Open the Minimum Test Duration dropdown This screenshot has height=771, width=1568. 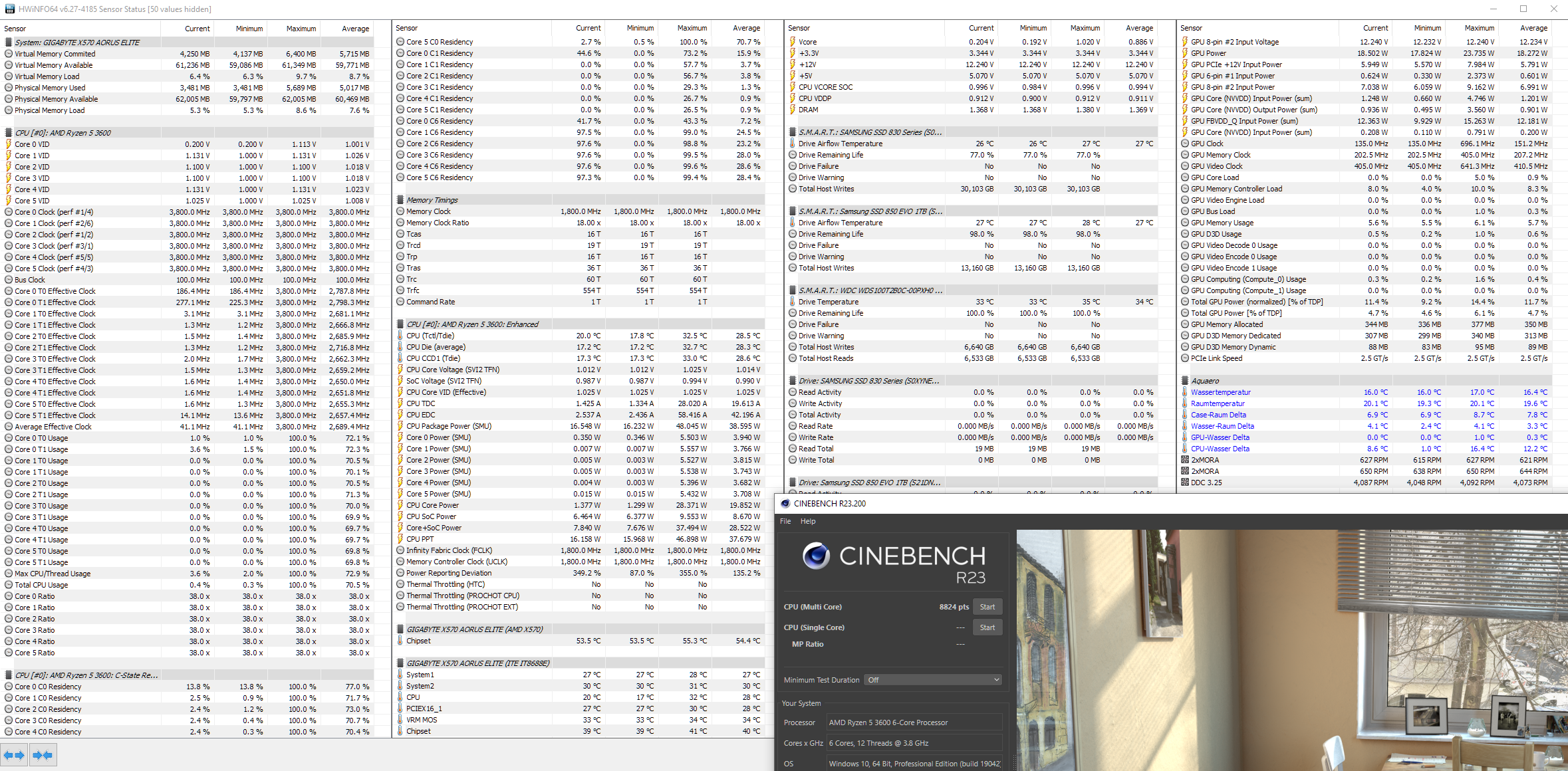pyautogui.click(x=932, y=680)
